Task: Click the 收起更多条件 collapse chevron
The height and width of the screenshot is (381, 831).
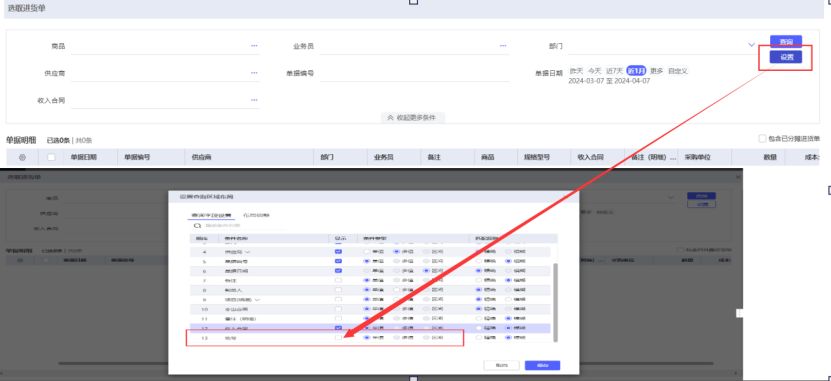Action: click(391, 118)
